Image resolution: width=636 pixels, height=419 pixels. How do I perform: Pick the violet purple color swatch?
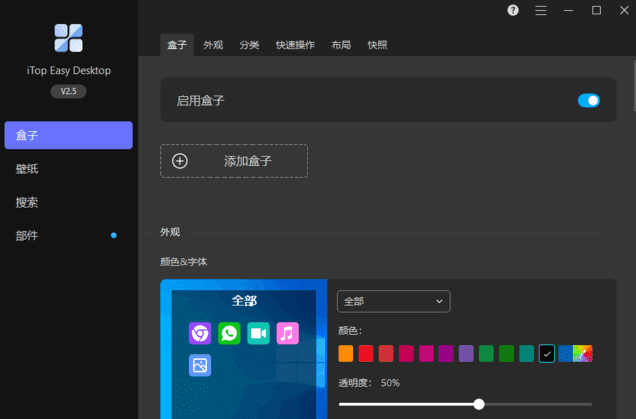pyautogui.click(x=466, y=353)
